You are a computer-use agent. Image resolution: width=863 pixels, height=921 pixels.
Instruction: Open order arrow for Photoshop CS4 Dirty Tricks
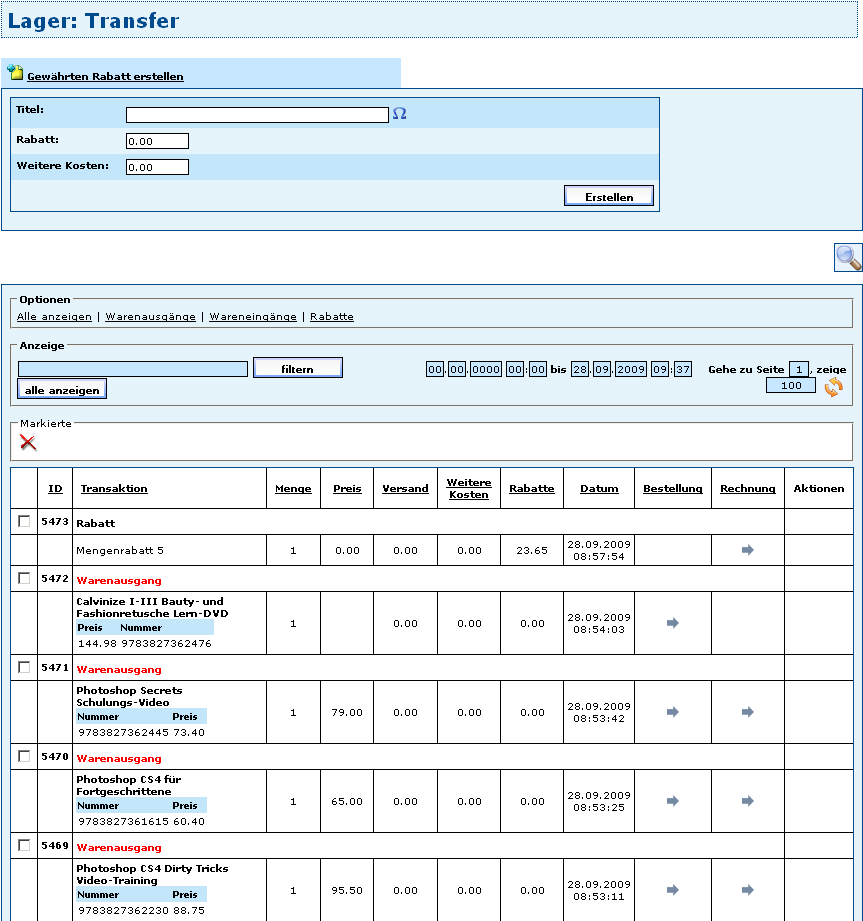672,890
